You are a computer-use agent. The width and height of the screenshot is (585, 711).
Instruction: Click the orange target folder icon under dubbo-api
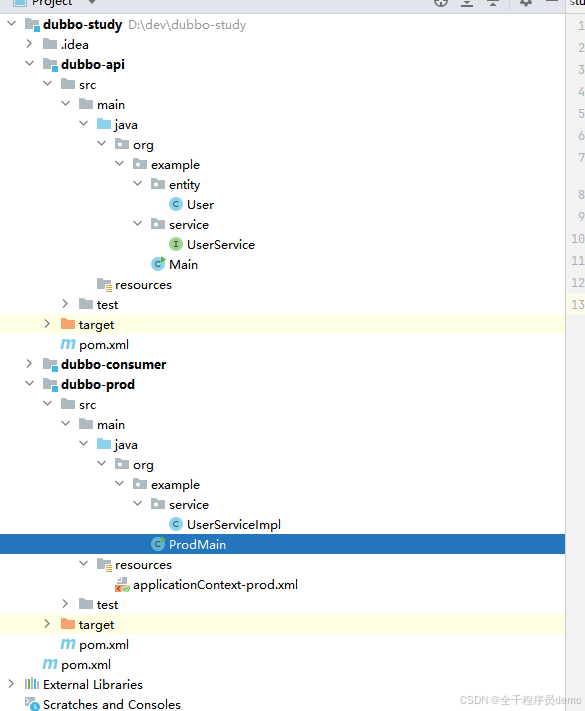[68, 324]
